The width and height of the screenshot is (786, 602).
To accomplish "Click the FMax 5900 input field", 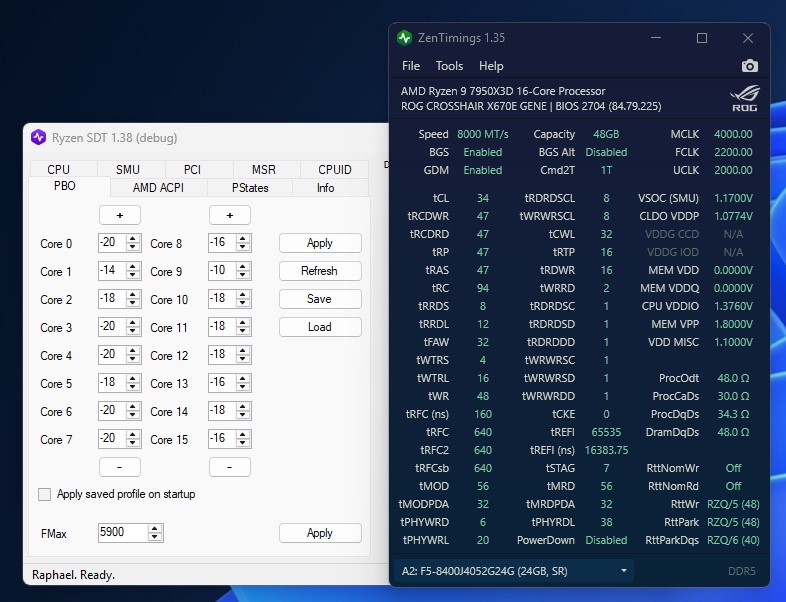I will (x=122, y=533).
